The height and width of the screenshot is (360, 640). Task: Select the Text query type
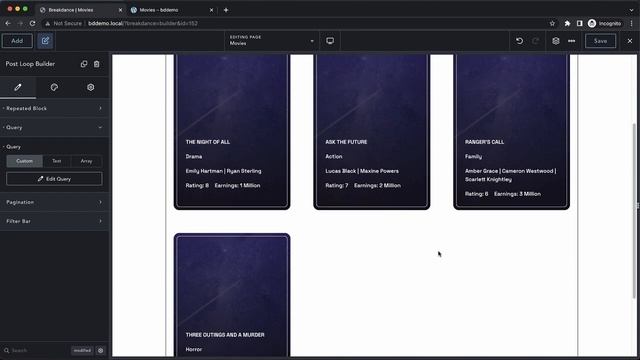click(57, 161)
